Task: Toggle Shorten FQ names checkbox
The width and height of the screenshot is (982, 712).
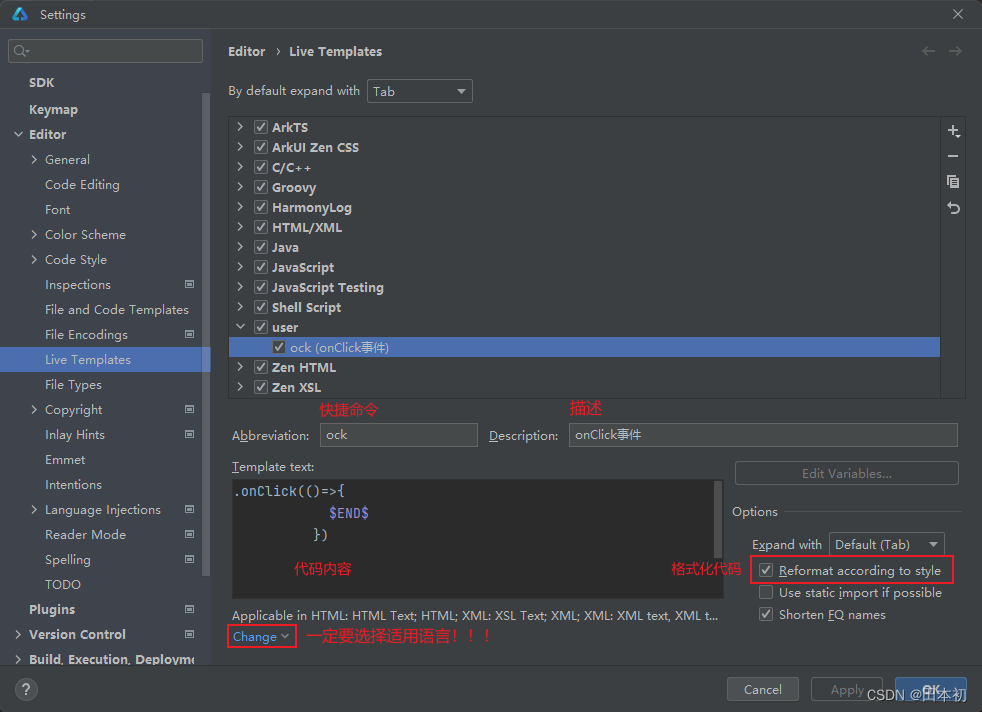Action: click(765, 614)
